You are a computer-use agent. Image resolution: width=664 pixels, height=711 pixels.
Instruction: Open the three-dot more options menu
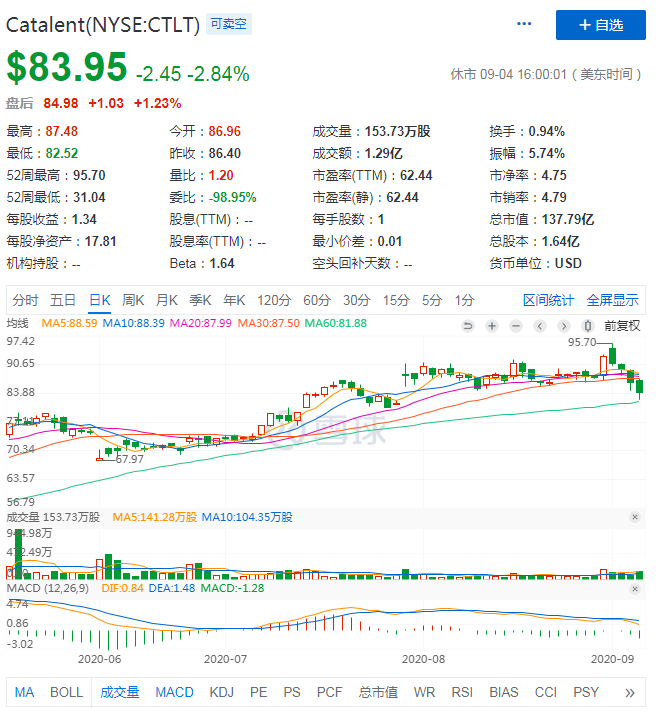tap(524, 24)
